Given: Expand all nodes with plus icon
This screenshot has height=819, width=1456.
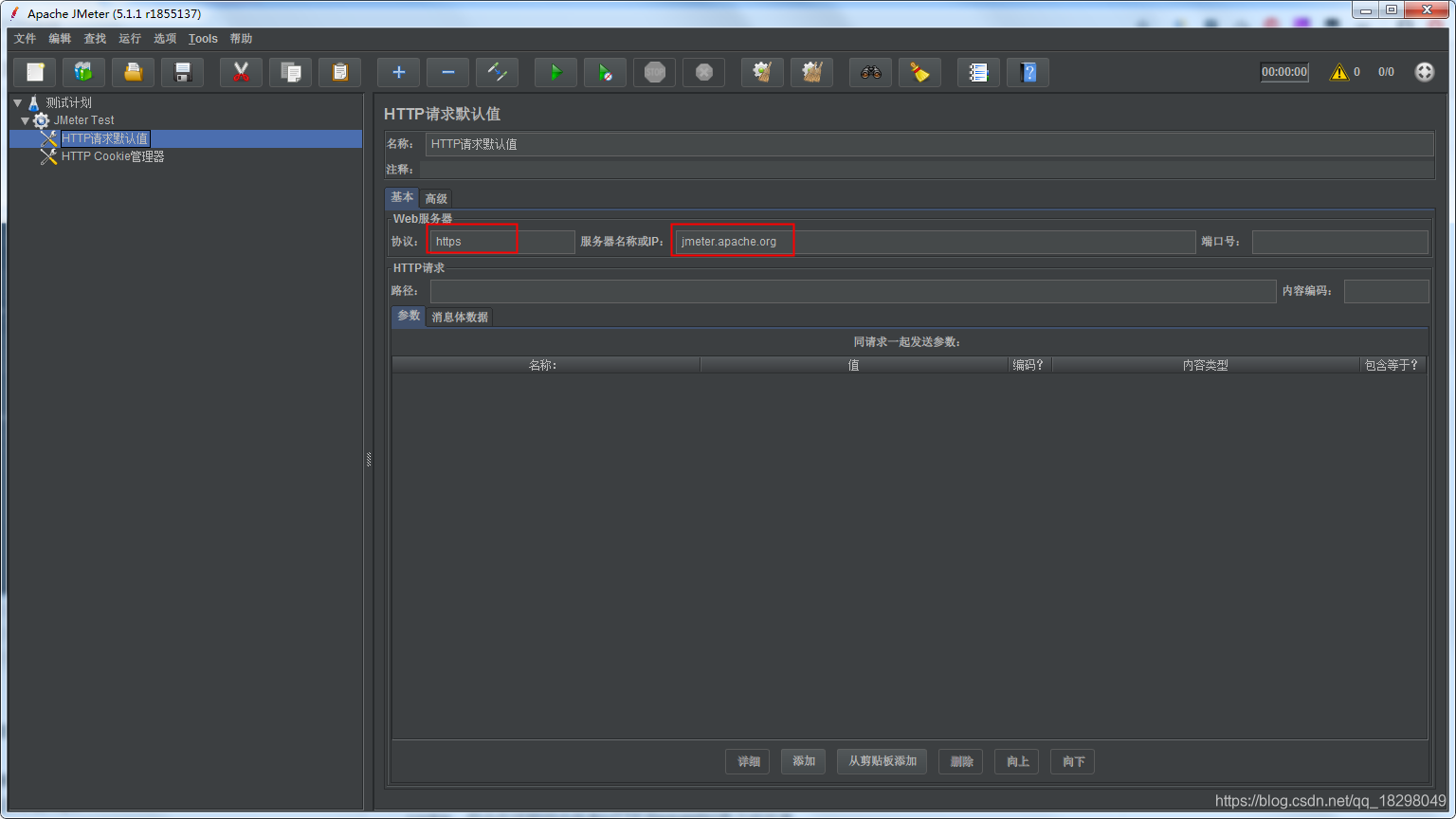Looking at the screenshot, I should [398, 72].
